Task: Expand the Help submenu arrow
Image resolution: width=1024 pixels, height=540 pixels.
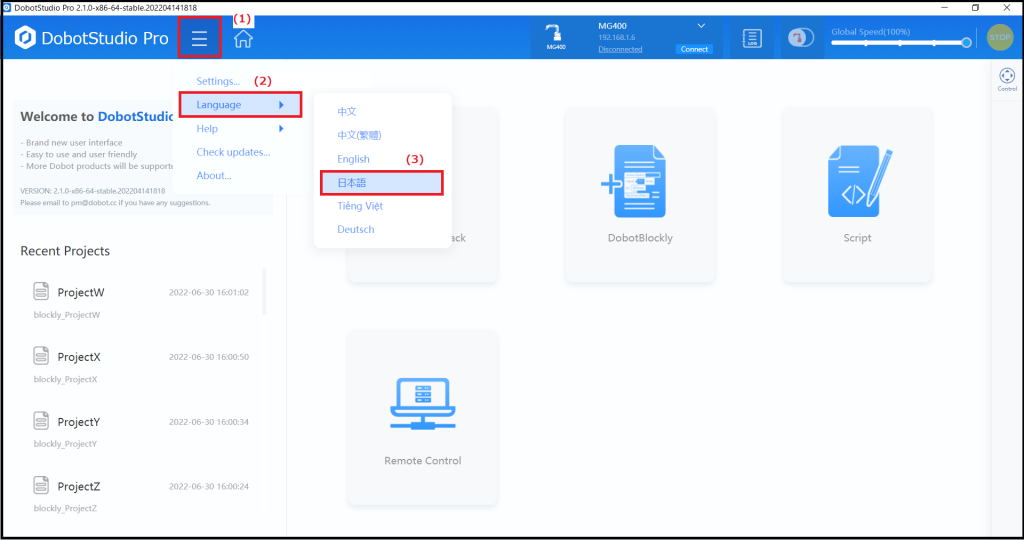Action: (281, 129)
